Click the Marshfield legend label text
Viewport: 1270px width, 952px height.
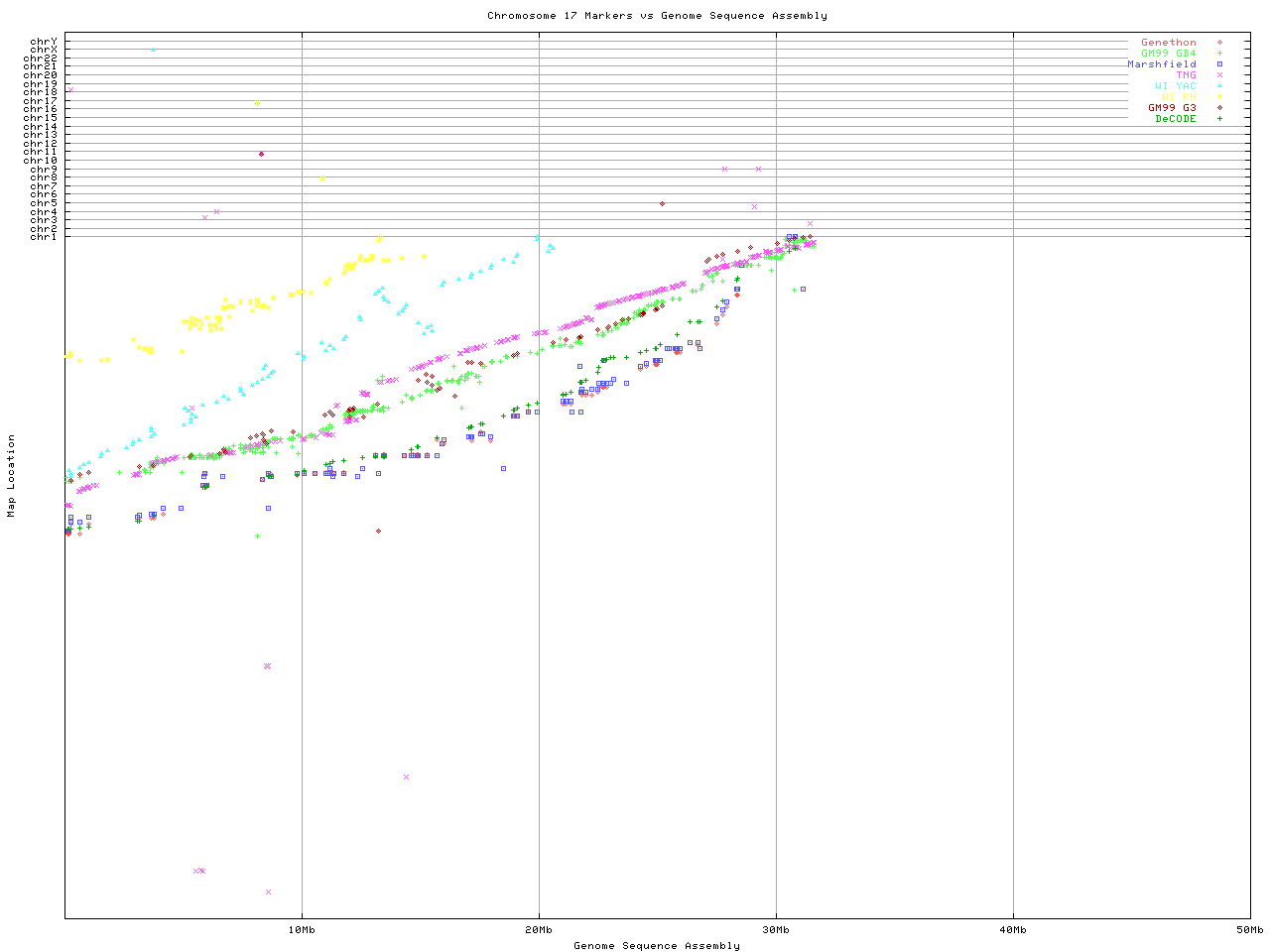click(1161, 64)
